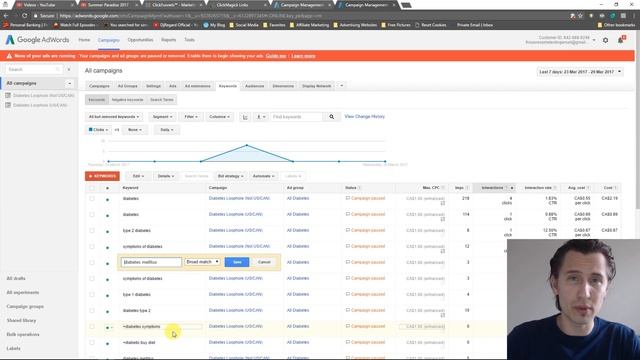Open the notifications bell
This screenshot has height=360, width=640.
(620, 40)
